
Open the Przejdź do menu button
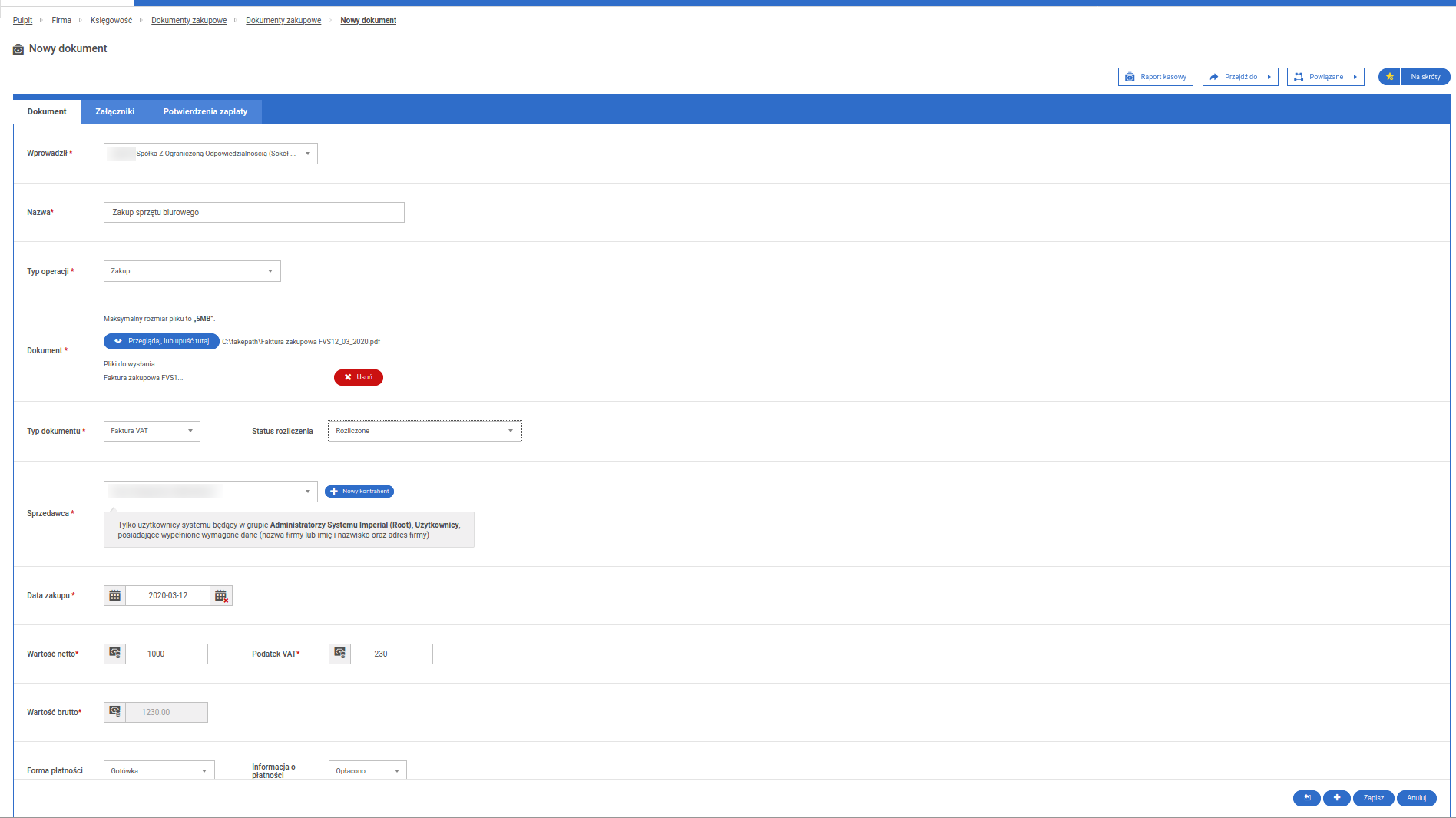coord(1239,77)
